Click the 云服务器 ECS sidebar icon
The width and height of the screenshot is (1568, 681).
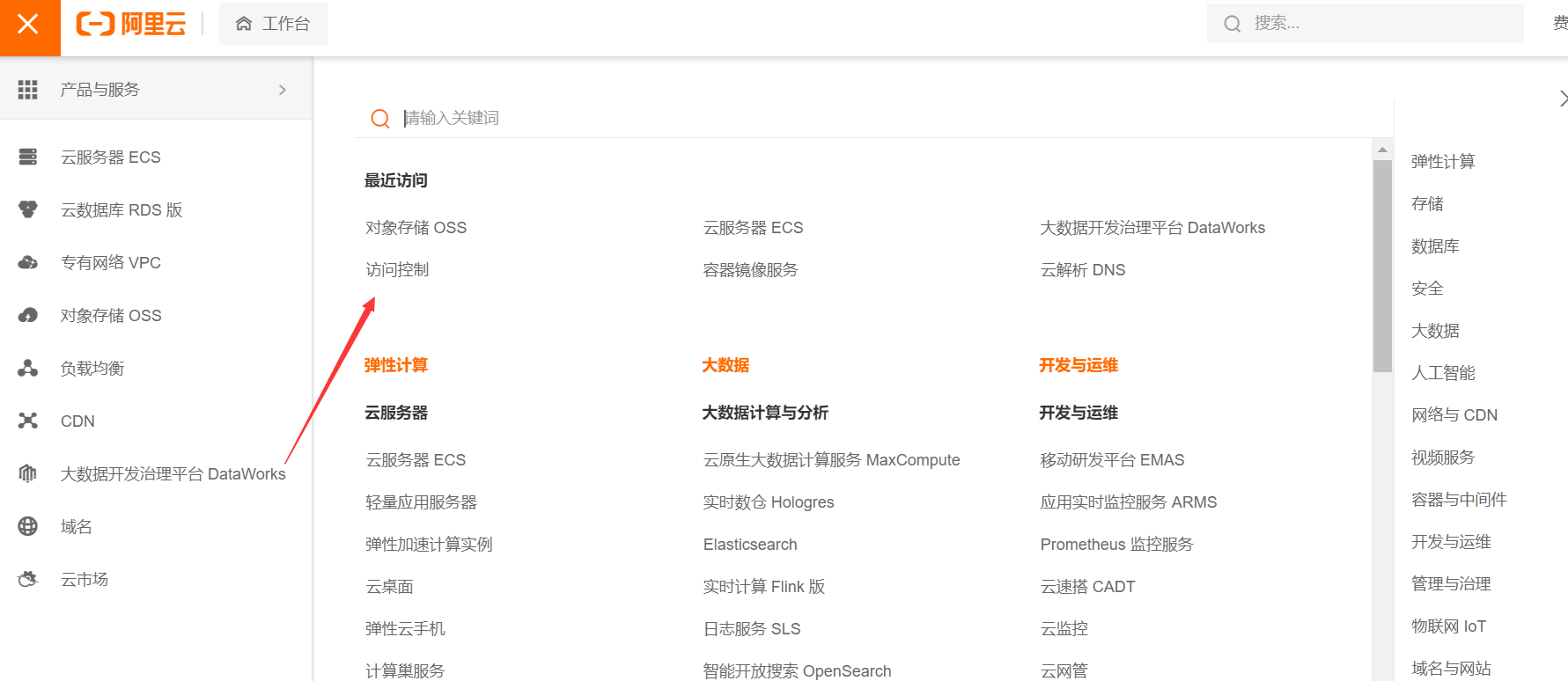click(28, 157)
